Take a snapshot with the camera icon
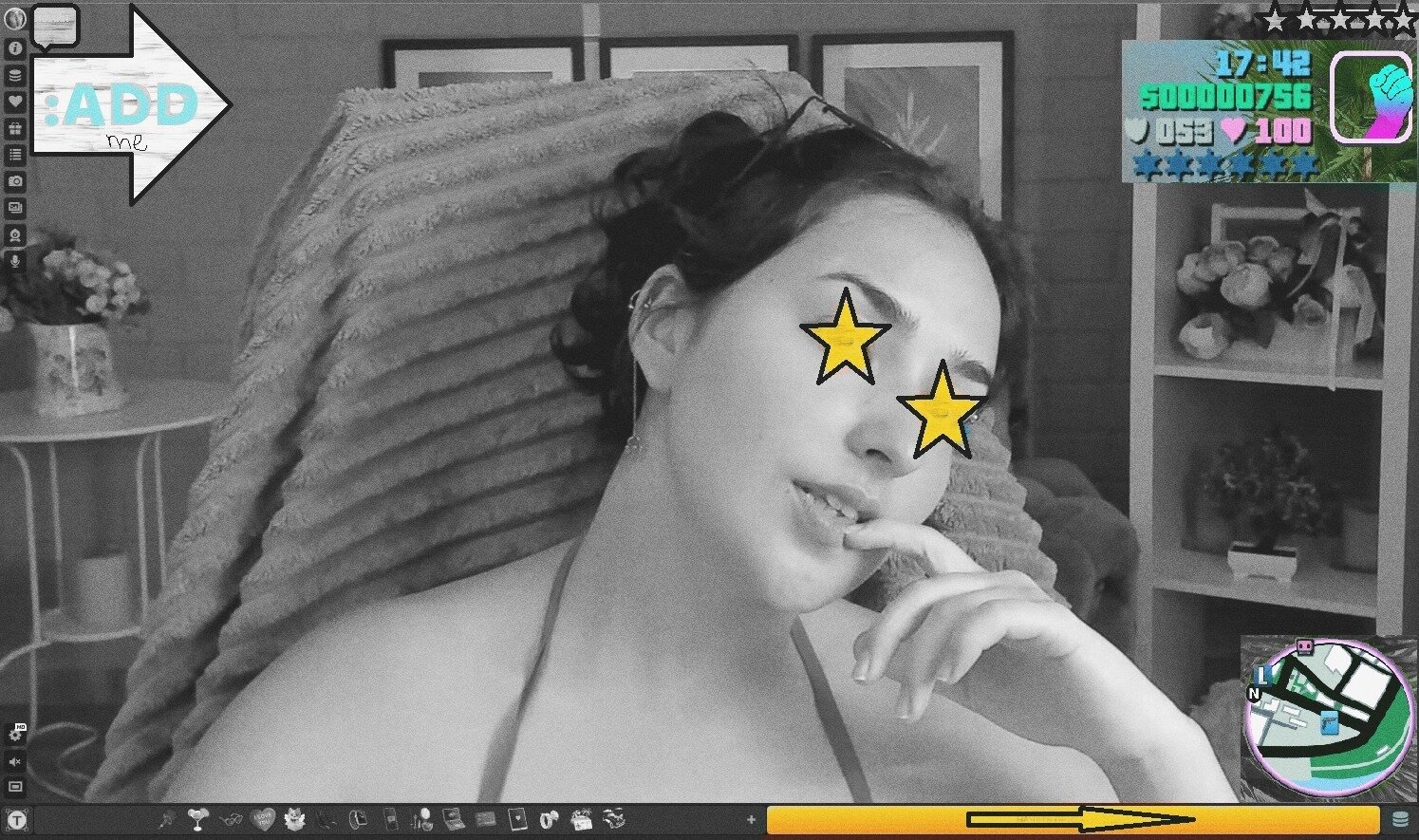 (15, 180)
